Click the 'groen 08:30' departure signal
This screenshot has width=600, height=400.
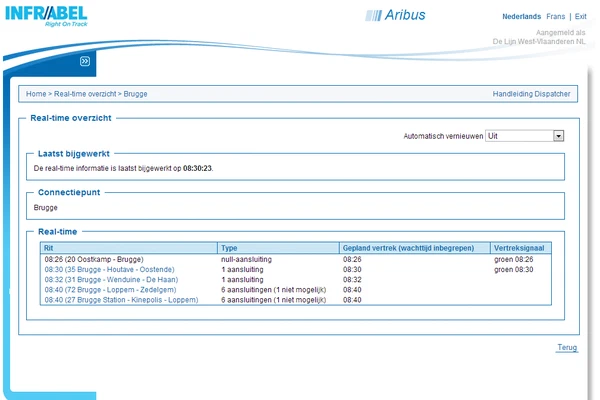pyautogui.click(x=514, y=269)
